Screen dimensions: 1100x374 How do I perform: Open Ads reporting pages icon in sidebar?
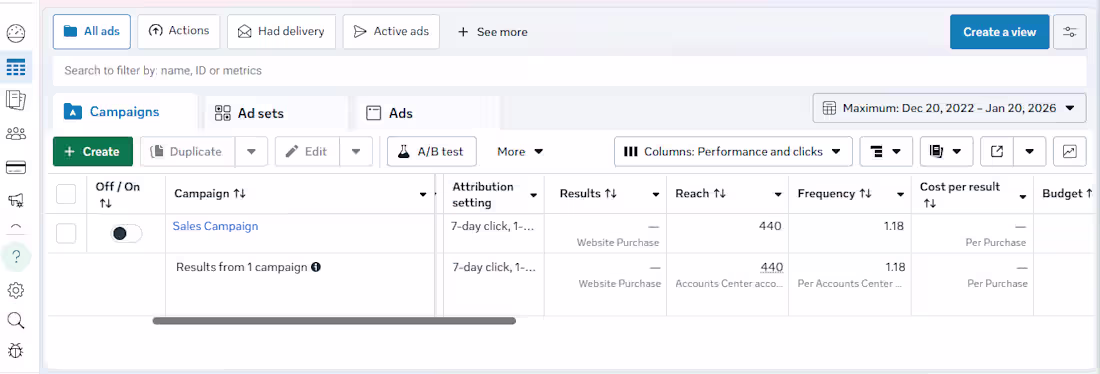(x=15, y=100)
